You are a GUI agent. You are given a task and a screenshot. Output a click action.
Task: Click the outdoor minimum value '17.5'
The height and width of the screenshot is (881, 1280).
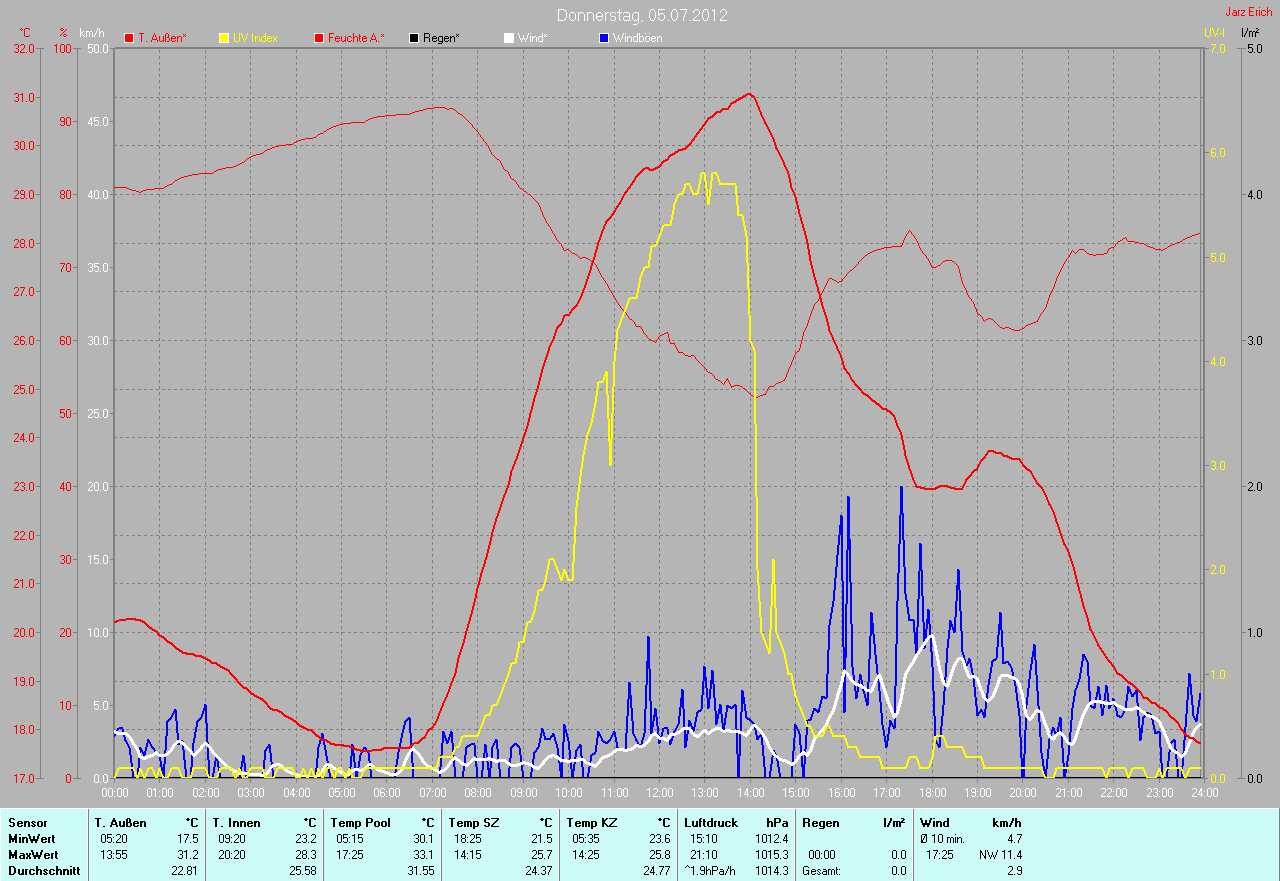188,839
